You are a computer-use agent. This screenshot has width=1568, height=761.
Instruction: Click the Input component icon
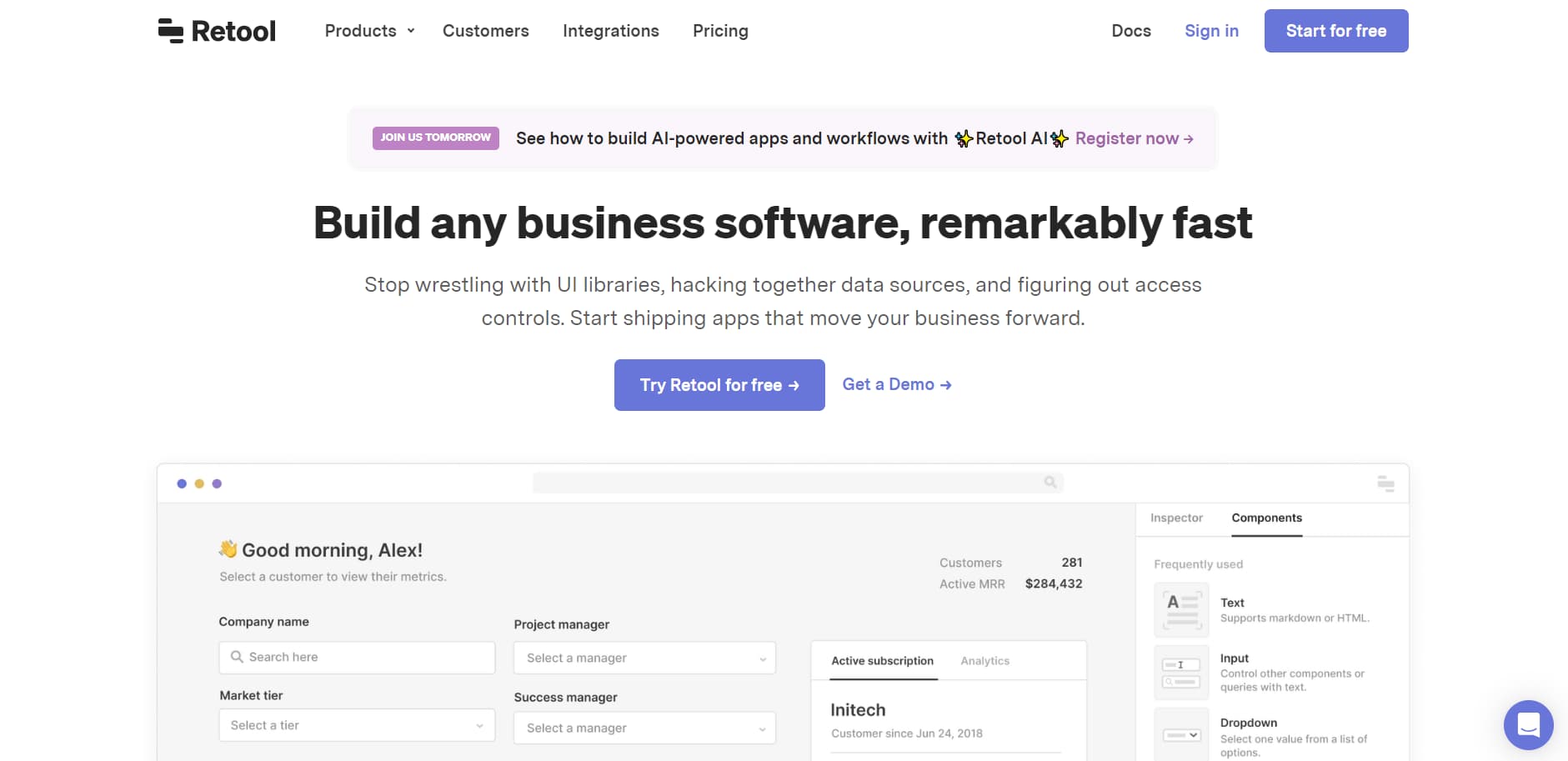tap(1181, 672)
